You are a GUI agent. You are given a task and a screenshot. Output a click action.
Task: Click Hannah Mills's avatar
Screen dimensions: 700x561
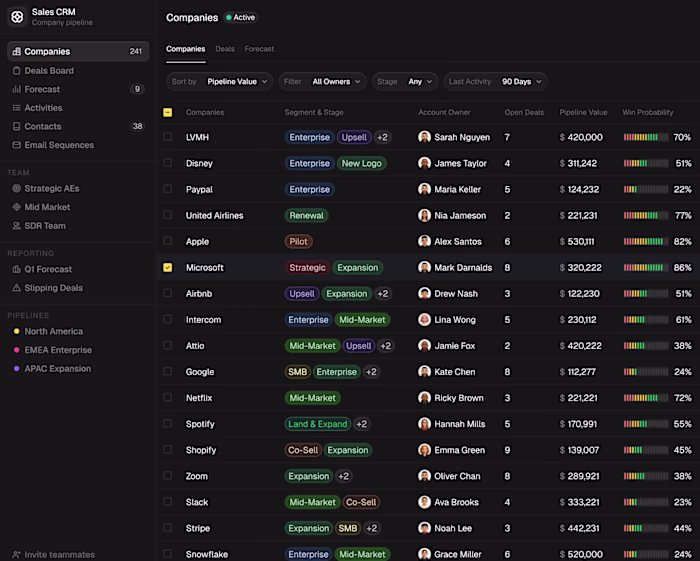(424, 424)
